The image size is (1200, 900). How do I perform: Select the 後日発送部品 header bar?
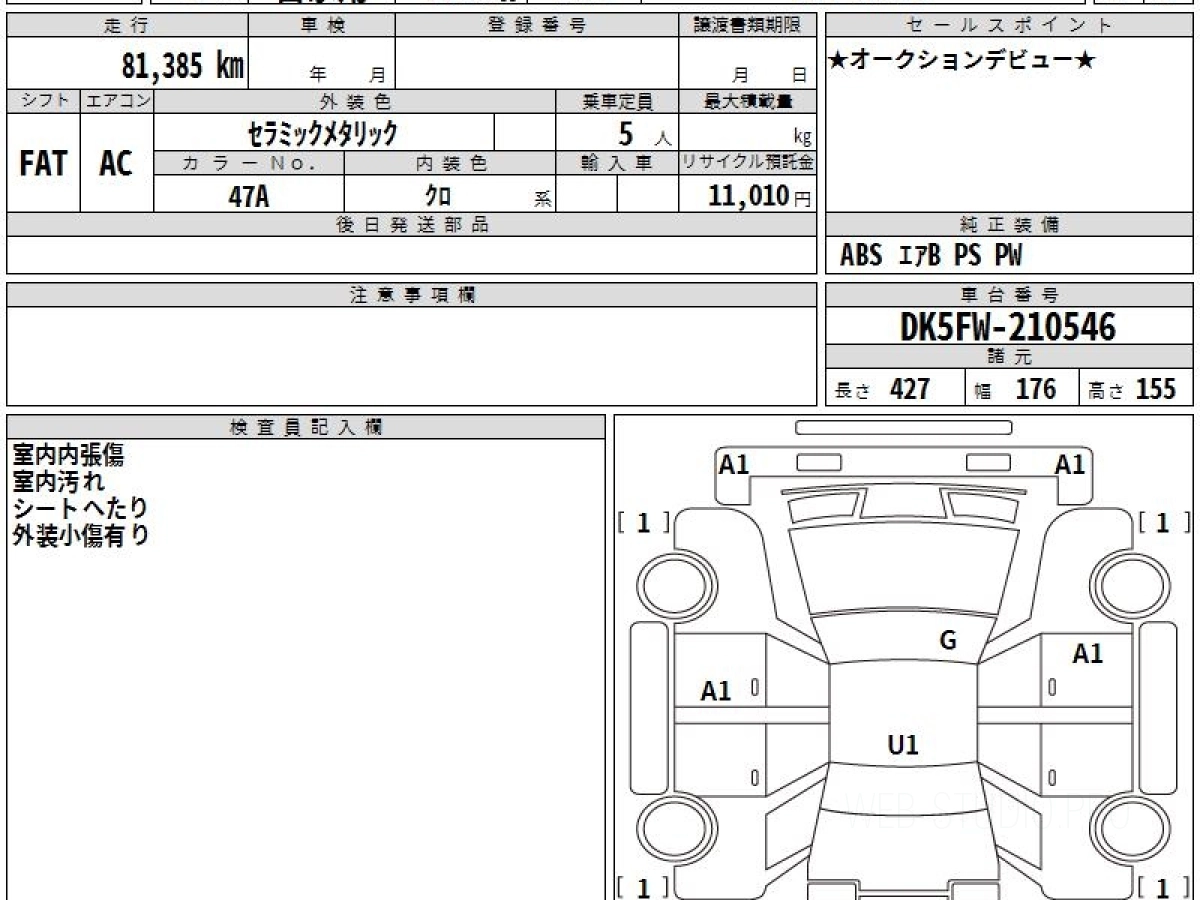click(x=412, y=225)
